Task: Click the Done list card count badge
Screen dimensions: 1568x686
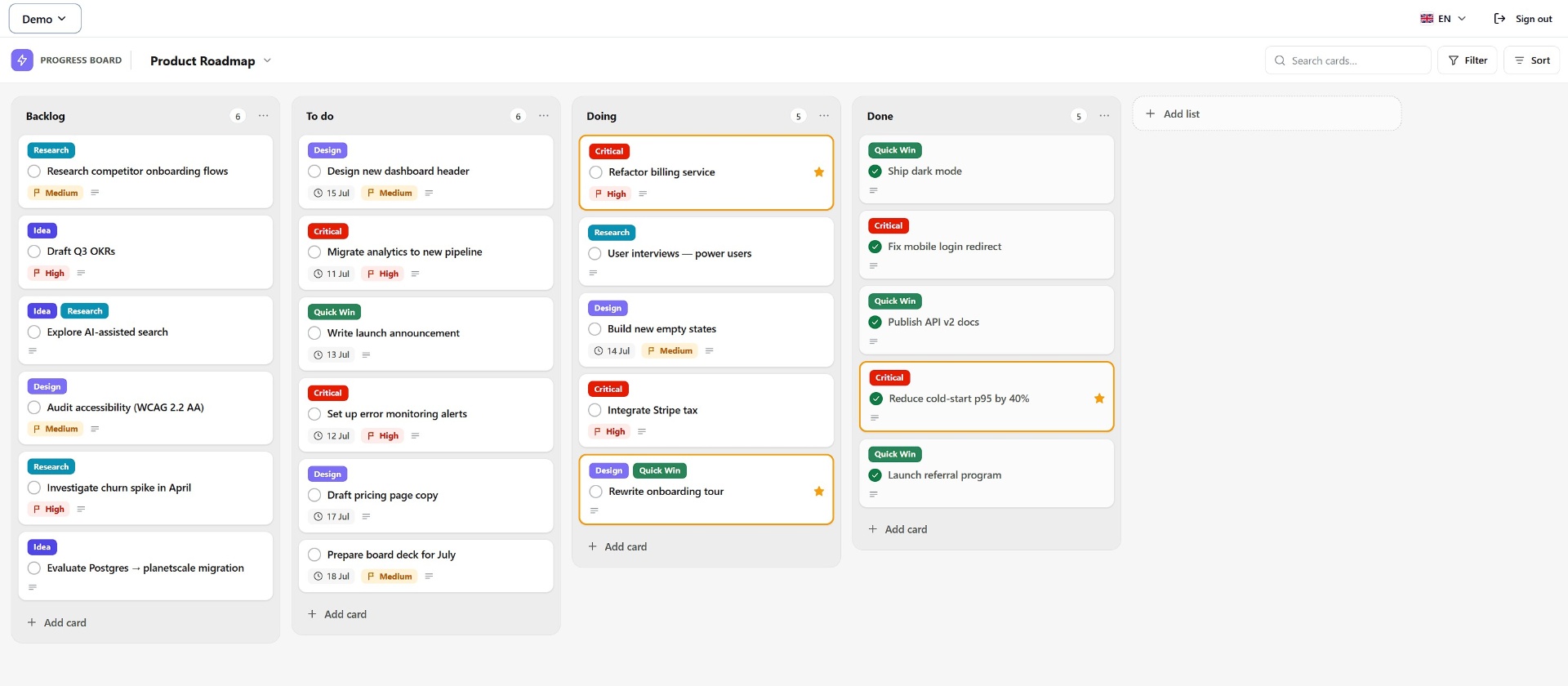Action: coord(1079,117)
